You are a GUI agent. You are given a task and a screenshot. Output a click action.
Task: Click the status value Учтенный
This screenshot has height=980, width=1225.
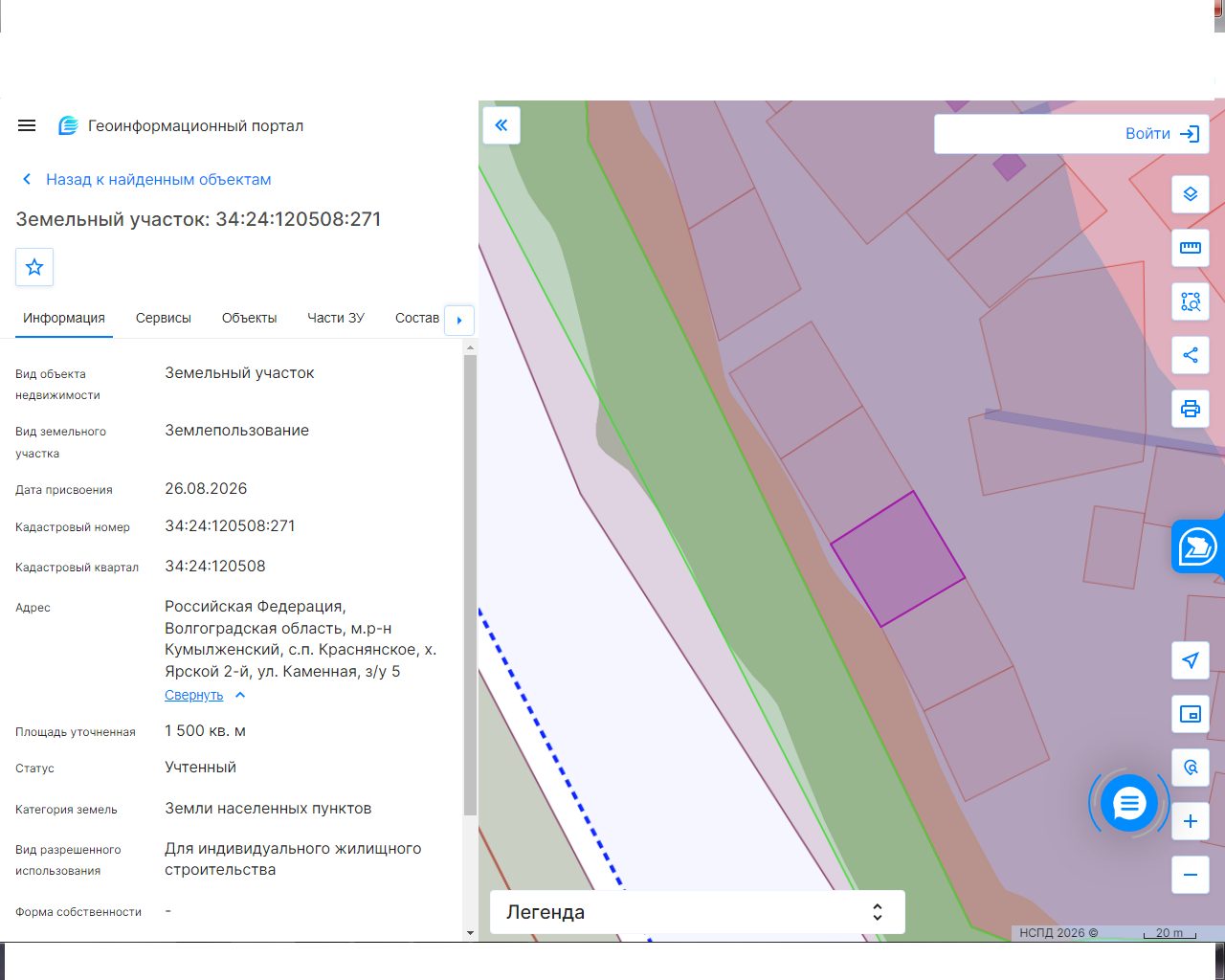[x=200, y=768]
